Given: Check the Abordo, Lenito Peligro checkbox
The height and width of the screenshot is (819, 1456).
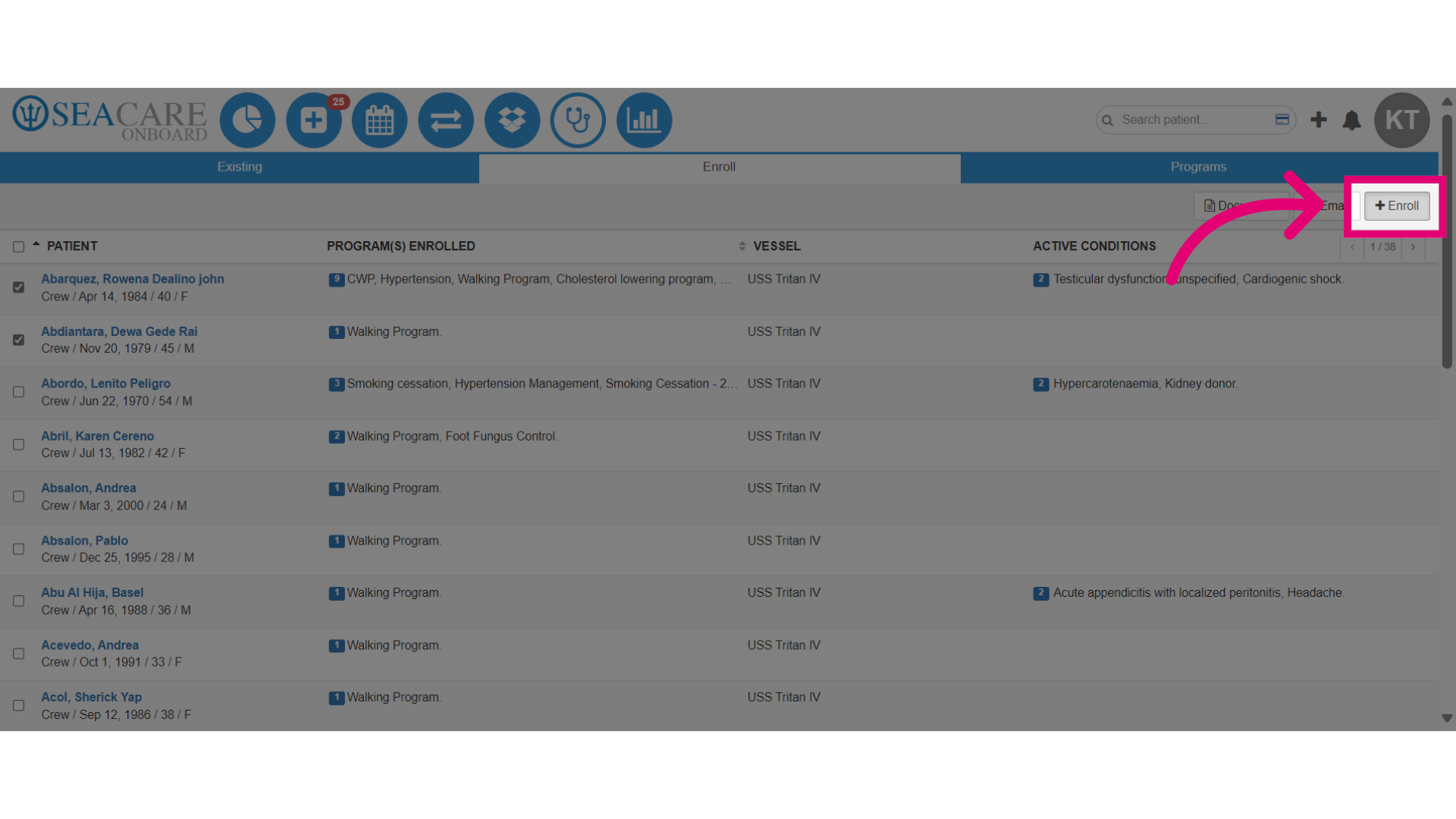Looking at the screenshot, I should (x=18, y=392).
